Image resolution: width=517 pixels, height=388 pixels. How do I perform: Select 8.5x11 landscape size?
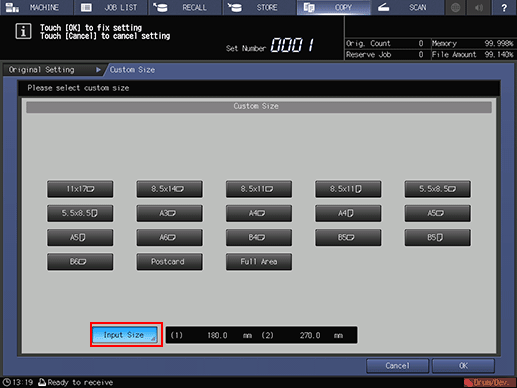259,189
